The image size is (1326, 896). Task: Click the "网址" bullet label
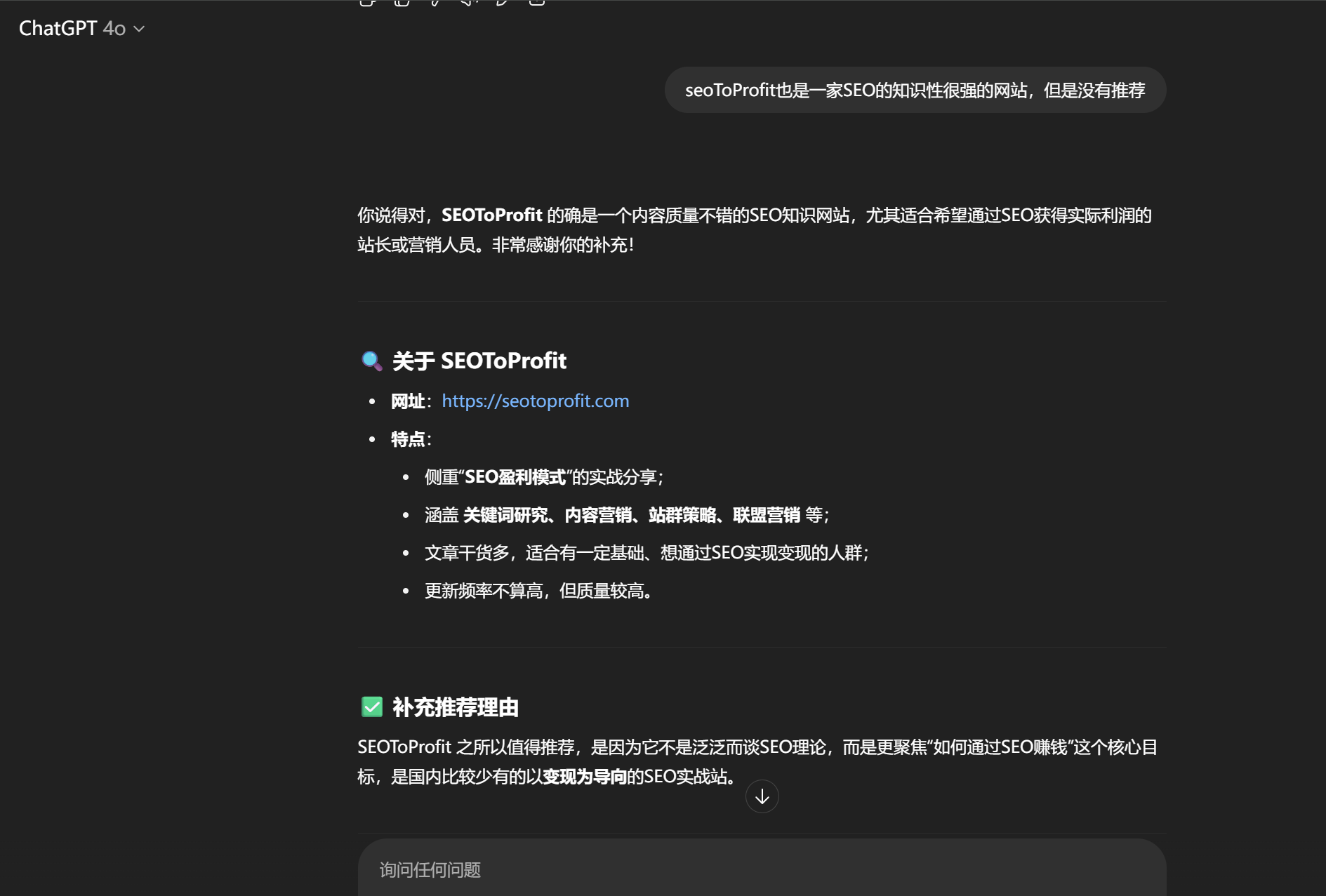408,401
